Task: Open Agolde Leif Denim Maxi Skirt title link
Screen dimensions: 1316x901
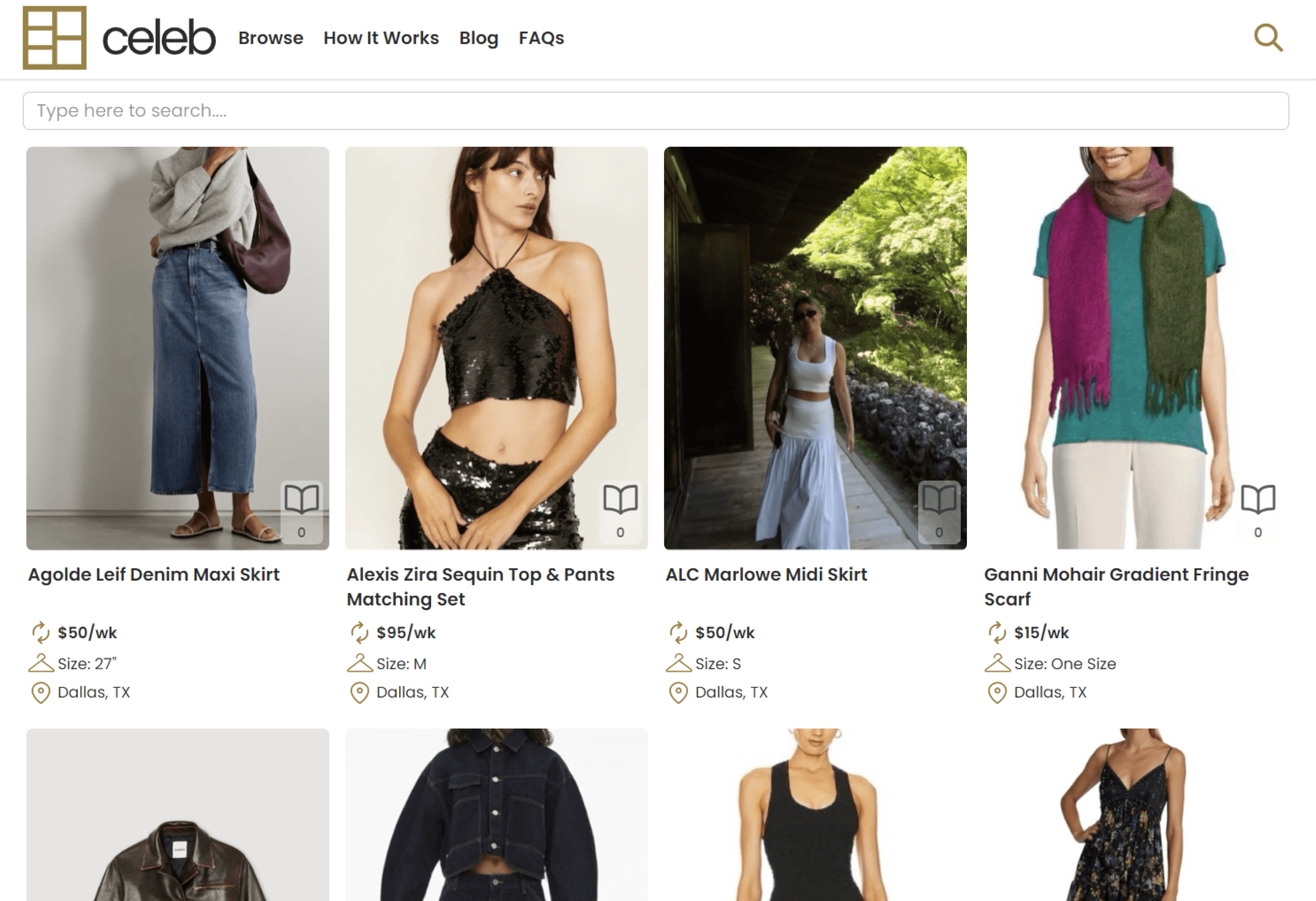Action: 154,574
